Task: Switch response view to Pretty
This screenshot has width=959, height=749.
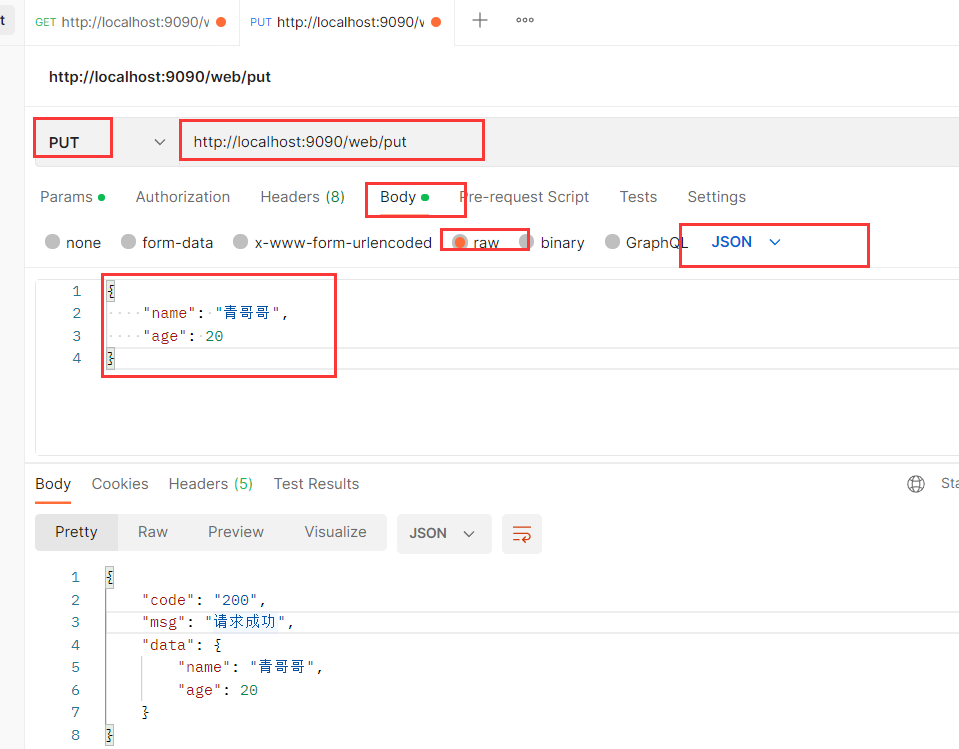Action: 76,532
